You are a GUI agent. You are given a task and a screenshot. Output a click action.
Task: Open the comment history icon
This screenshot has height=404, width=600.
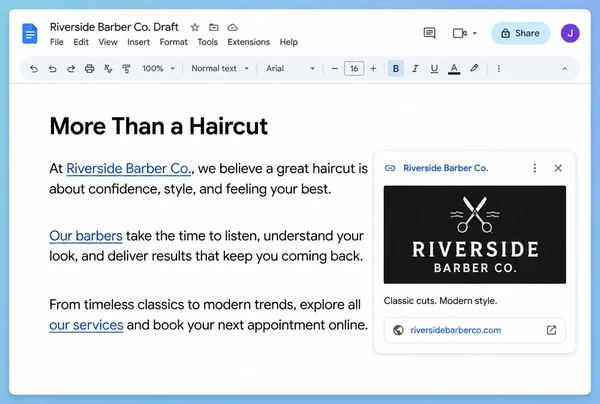(429, 33)
